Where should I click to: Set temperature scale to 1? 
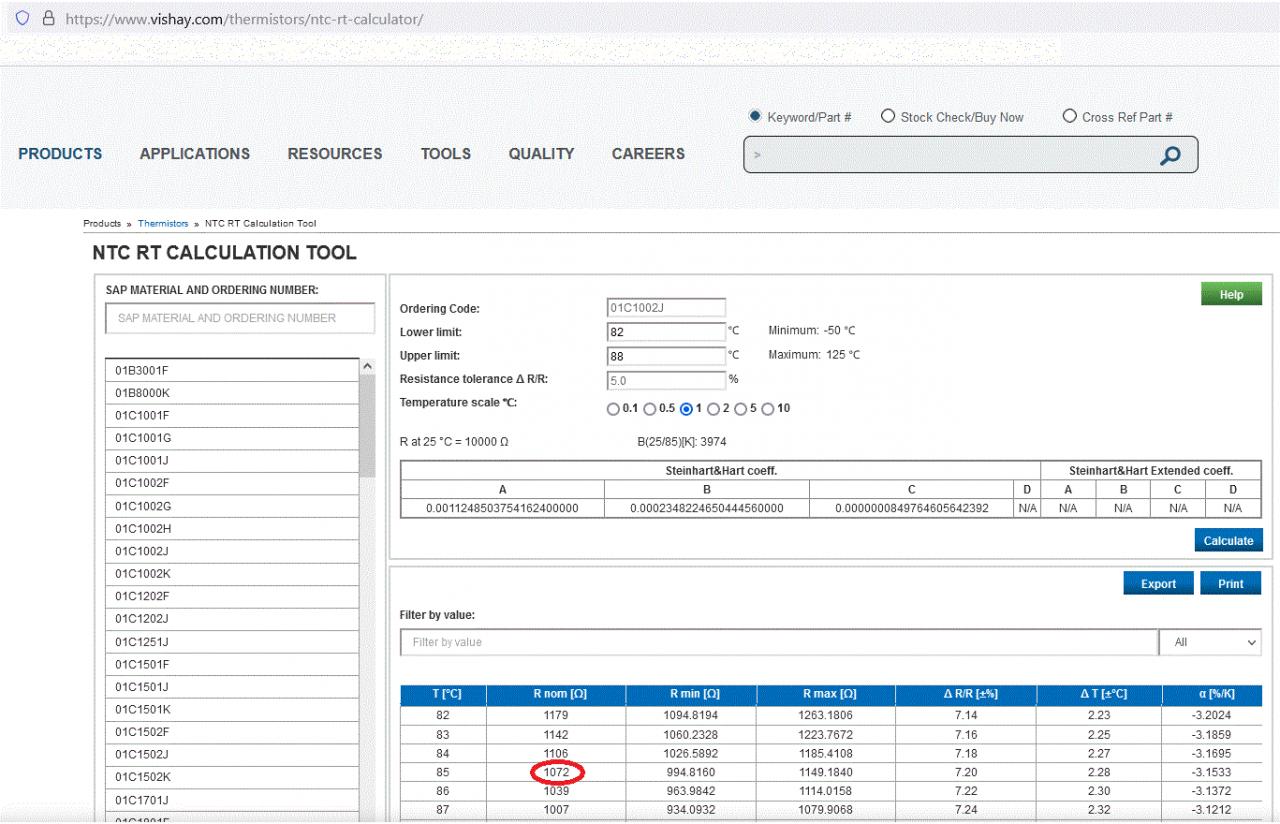click(687, 409)
